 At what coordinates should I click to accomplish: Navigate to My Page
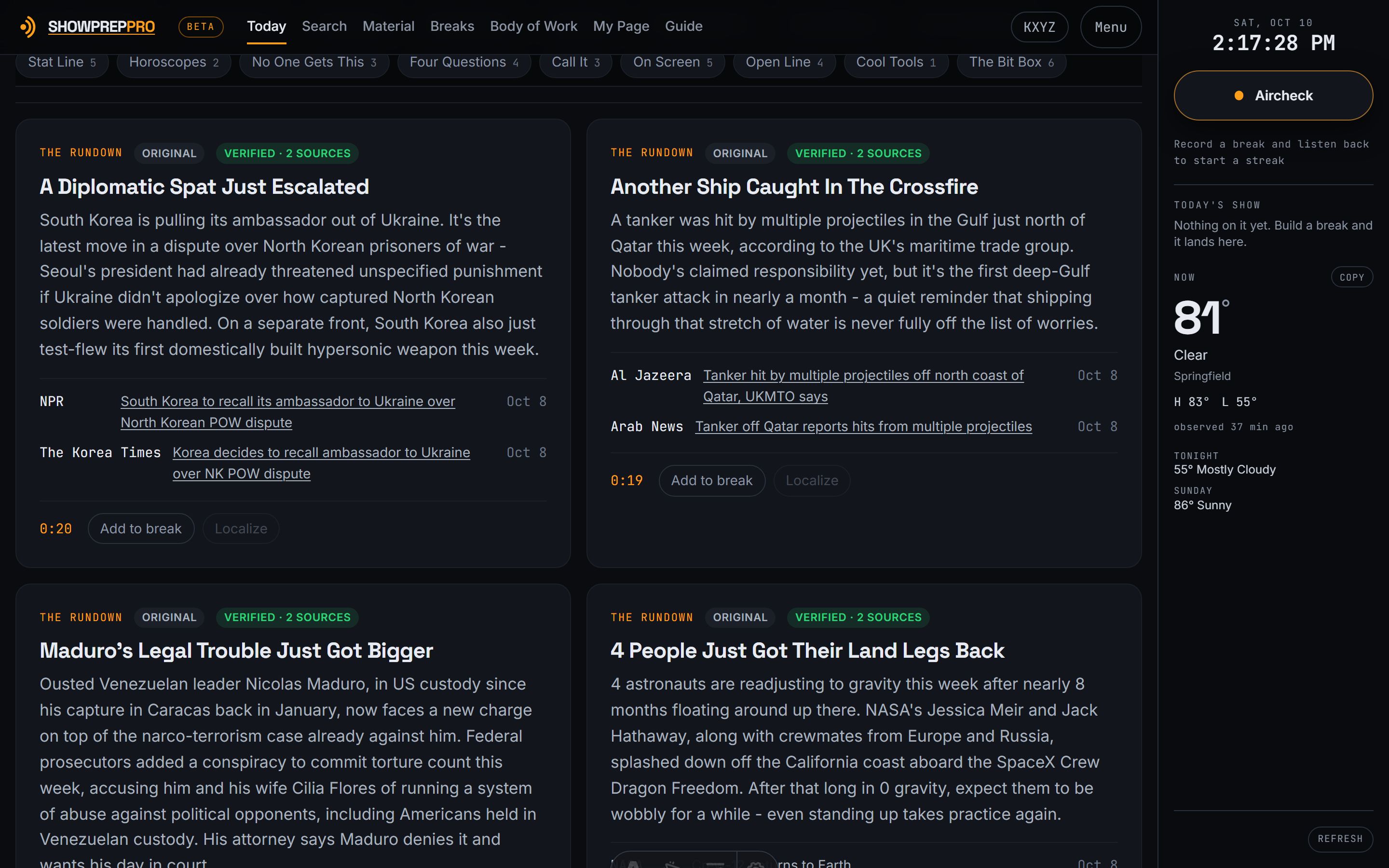(x=621, y=27)
